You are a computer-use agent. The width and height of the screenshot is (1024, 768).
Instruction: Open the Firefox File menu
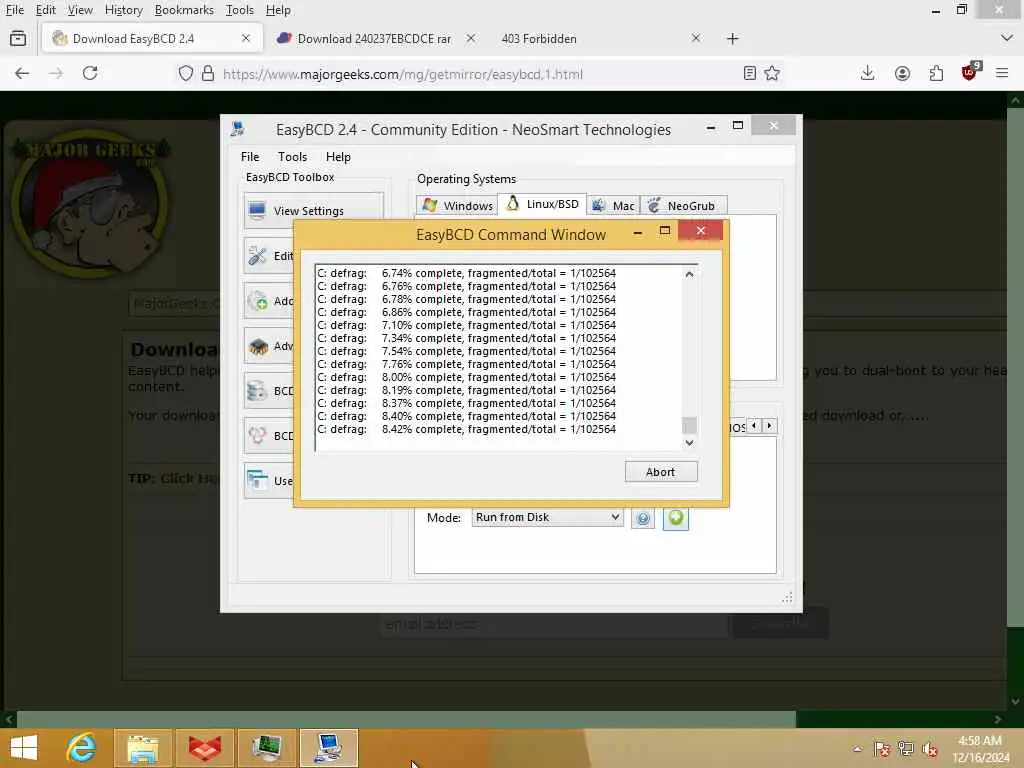[x=14, y=10]
